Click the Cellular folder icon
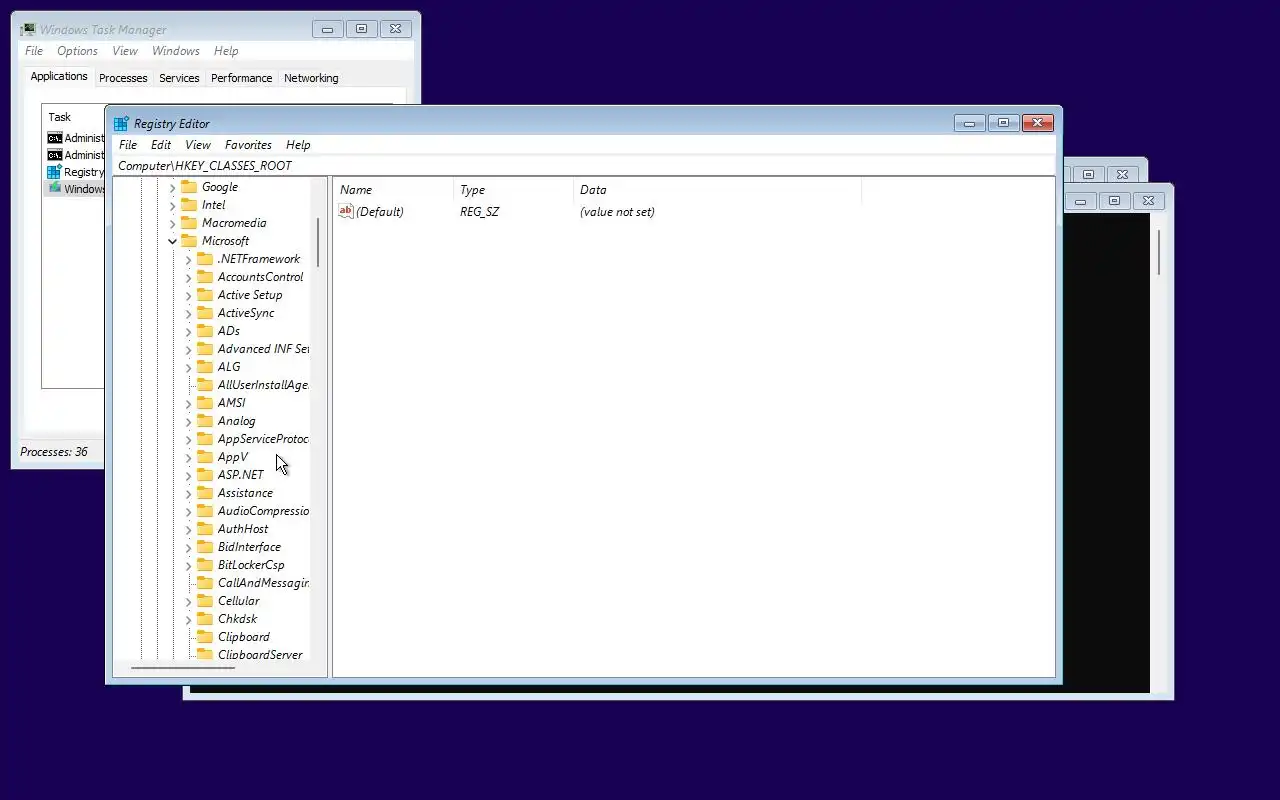This screenshot has width=1280, height=800. click(x=205, y=601)
